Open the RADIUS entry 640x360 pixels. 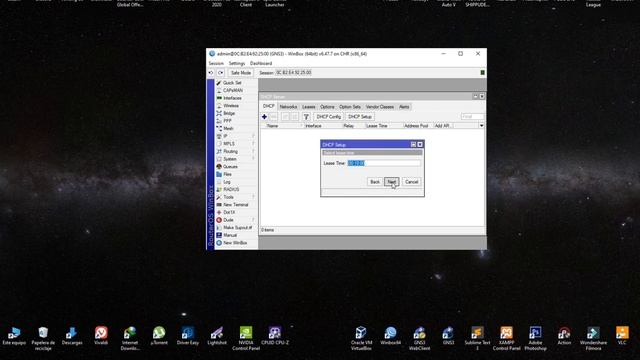(x=231, y=189)
